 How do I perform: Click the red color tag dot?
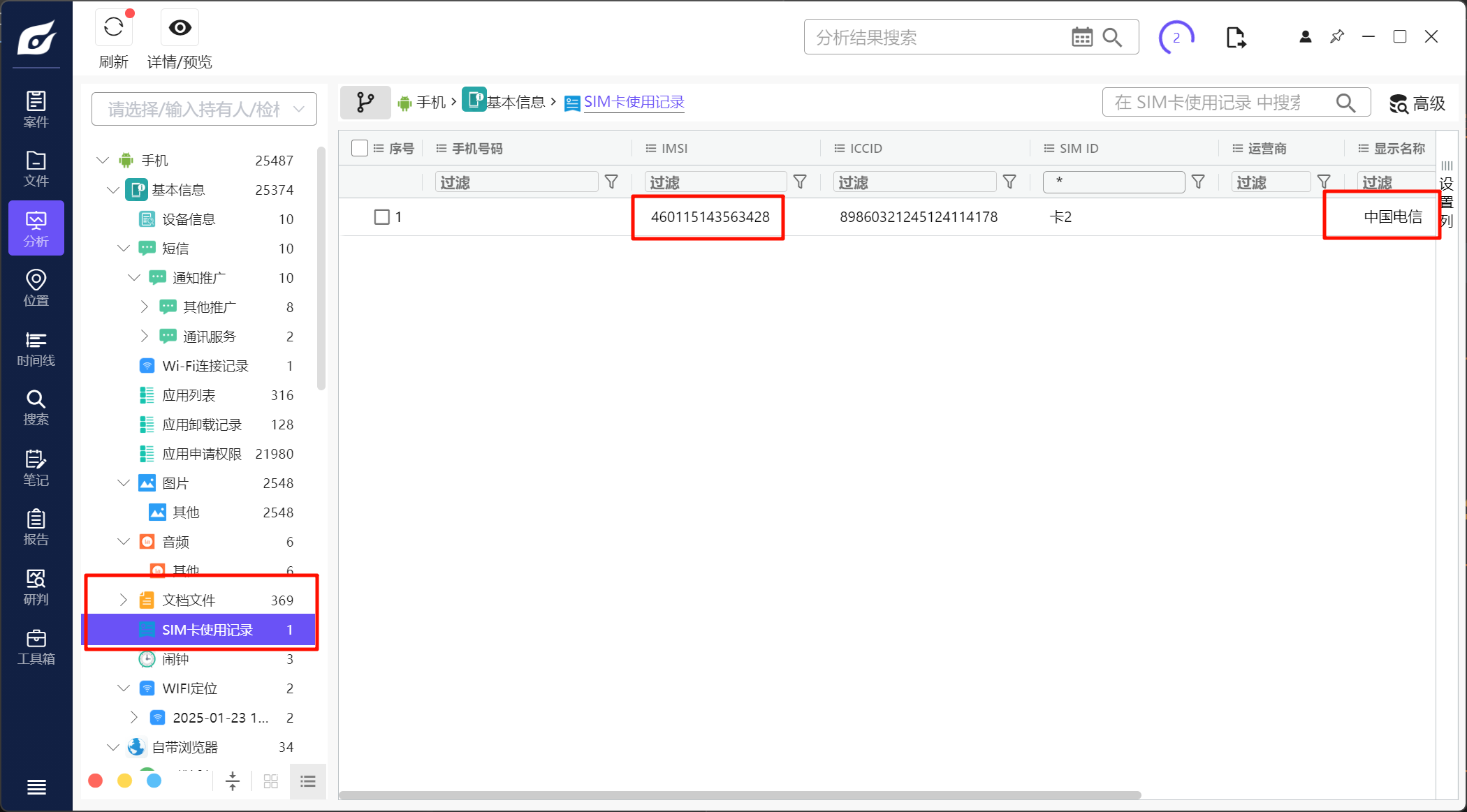(x=96, y=781)
